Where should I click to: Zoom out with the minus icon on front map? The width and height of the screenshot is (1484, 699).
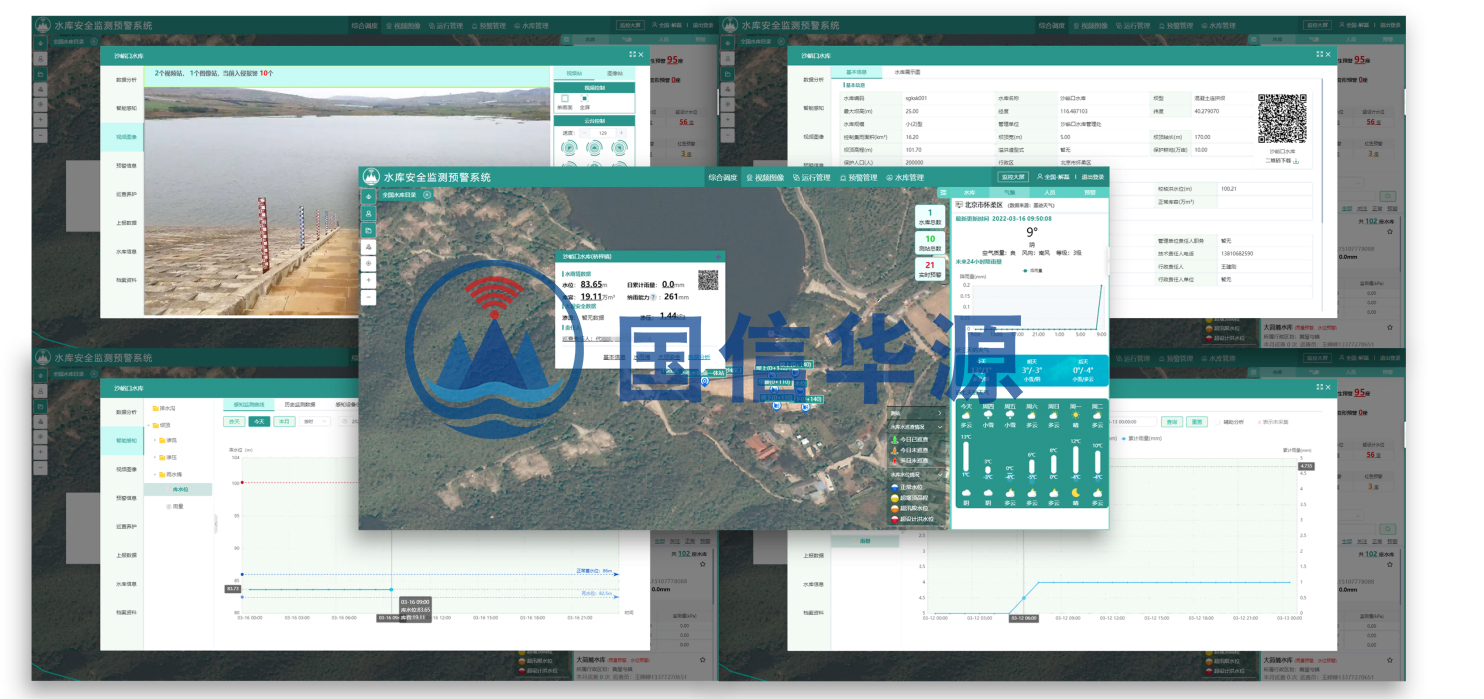[x=368, y=297]
